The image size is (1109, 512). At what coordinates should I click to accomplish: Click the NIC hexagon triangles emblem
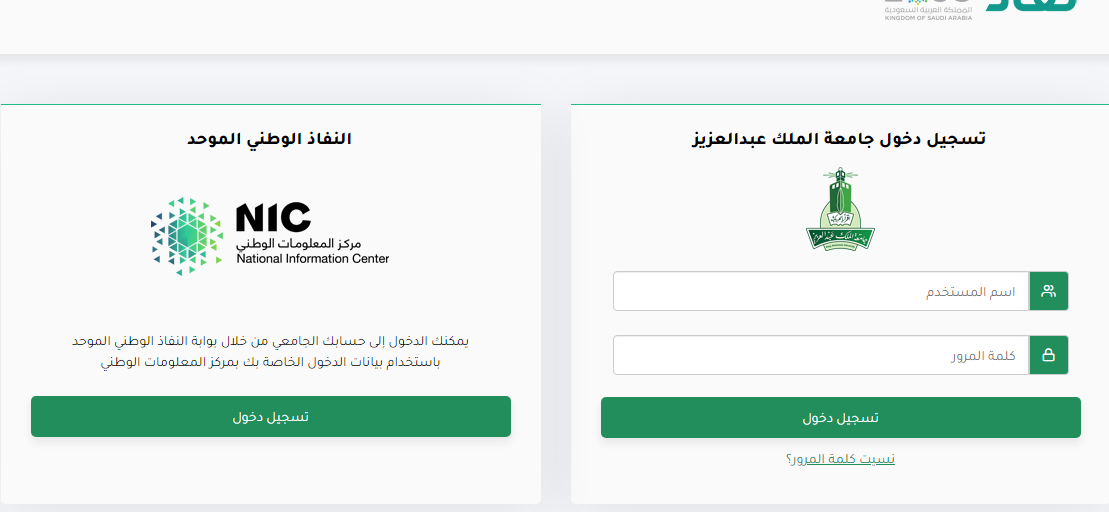(187, 236)
